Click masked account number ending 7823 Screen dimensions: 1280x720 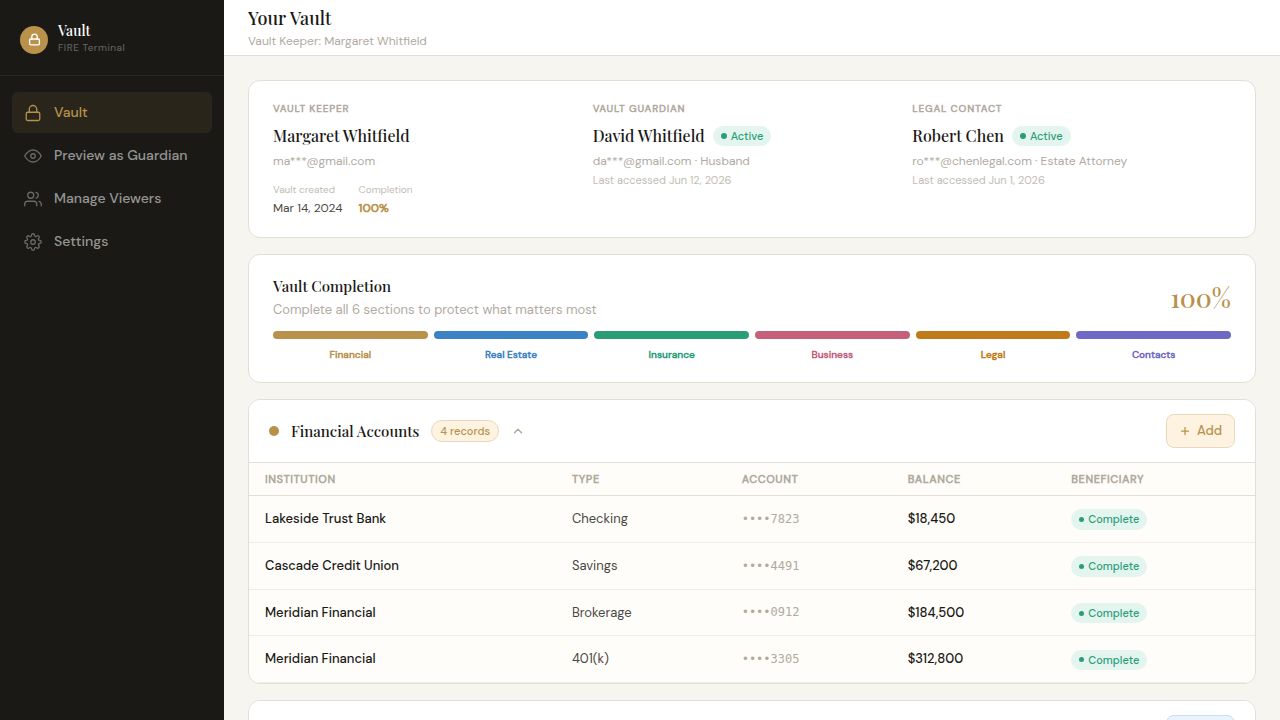[x=770, y=519]
